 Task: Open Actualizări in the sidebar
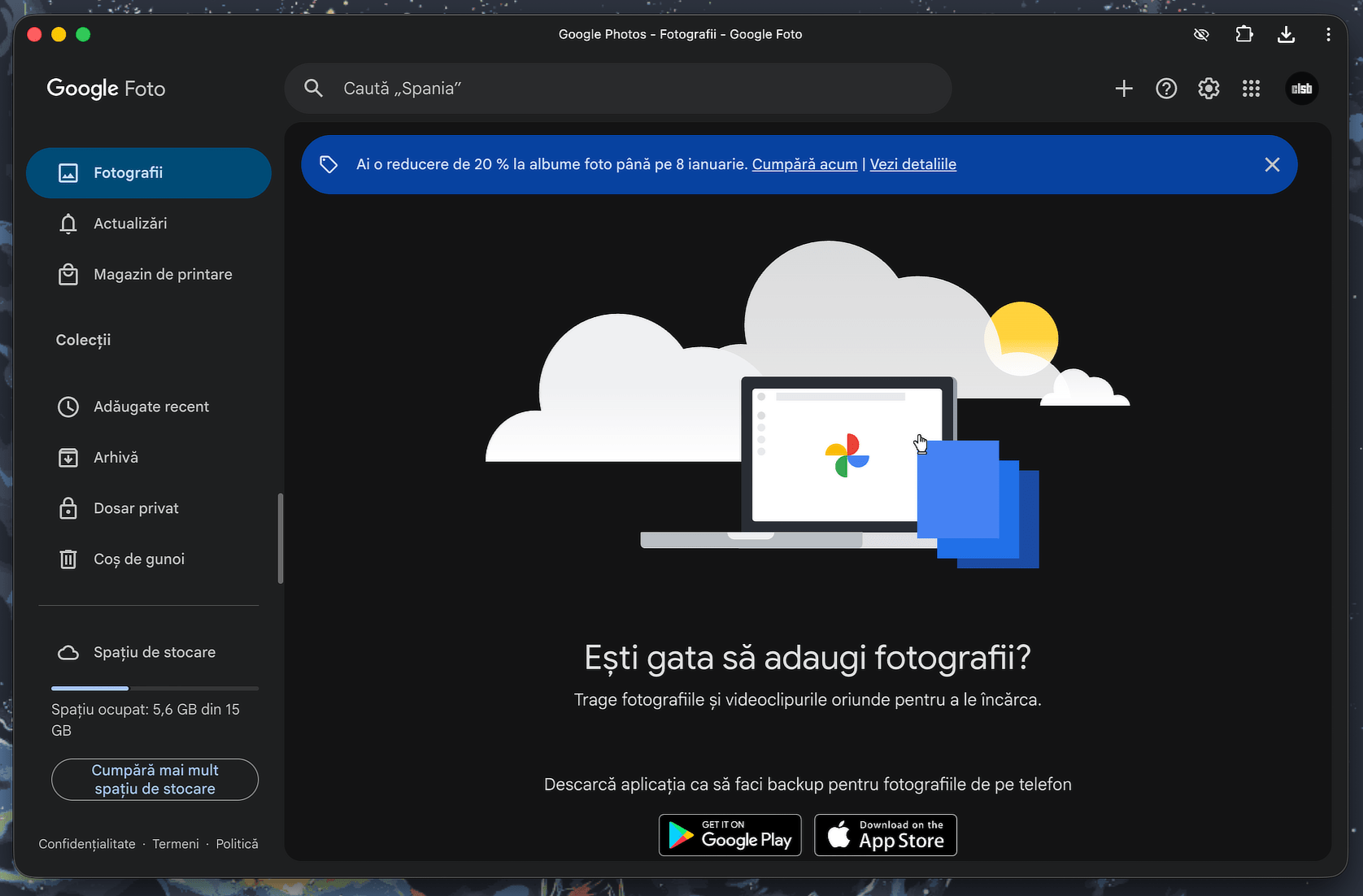coord(130,224)
